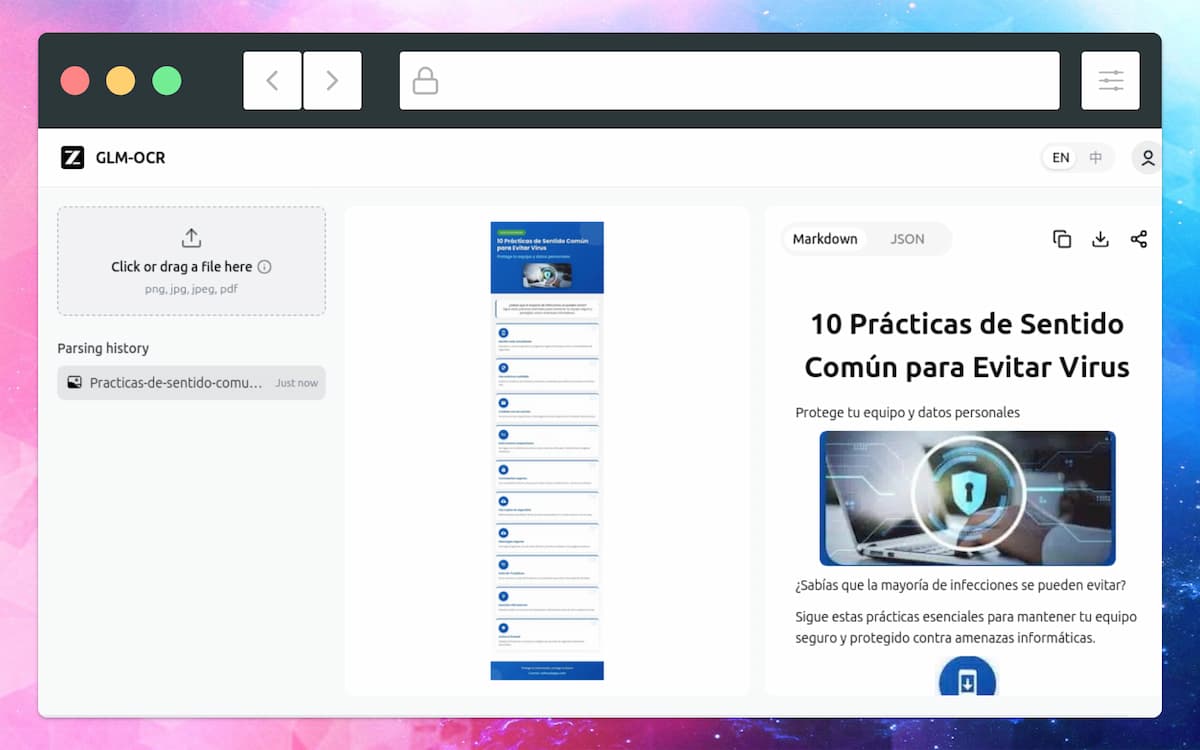This screenshot has width=1200, height=750.
Task: Open the share options for the result
Action: (1139, 239)
